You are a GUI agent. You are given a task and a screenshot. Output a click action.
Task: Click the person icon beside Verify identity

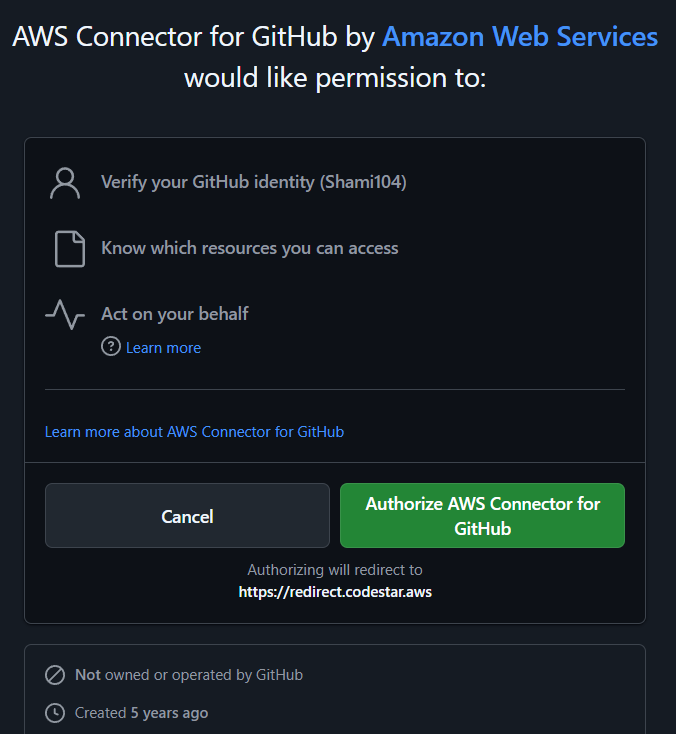pos(65,183)
